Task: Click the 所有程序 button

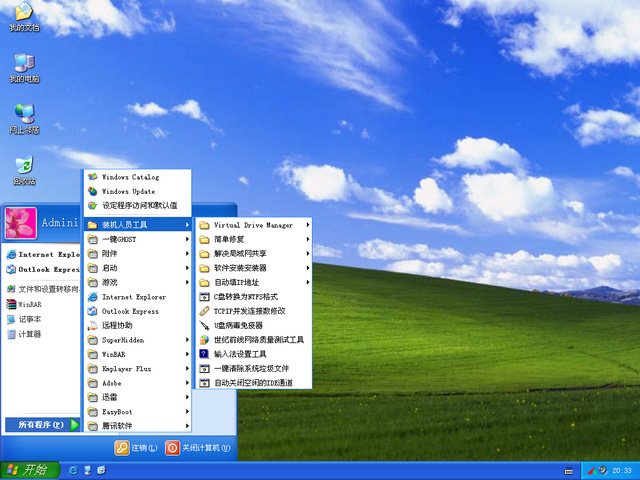Action: tap(42, 424)
